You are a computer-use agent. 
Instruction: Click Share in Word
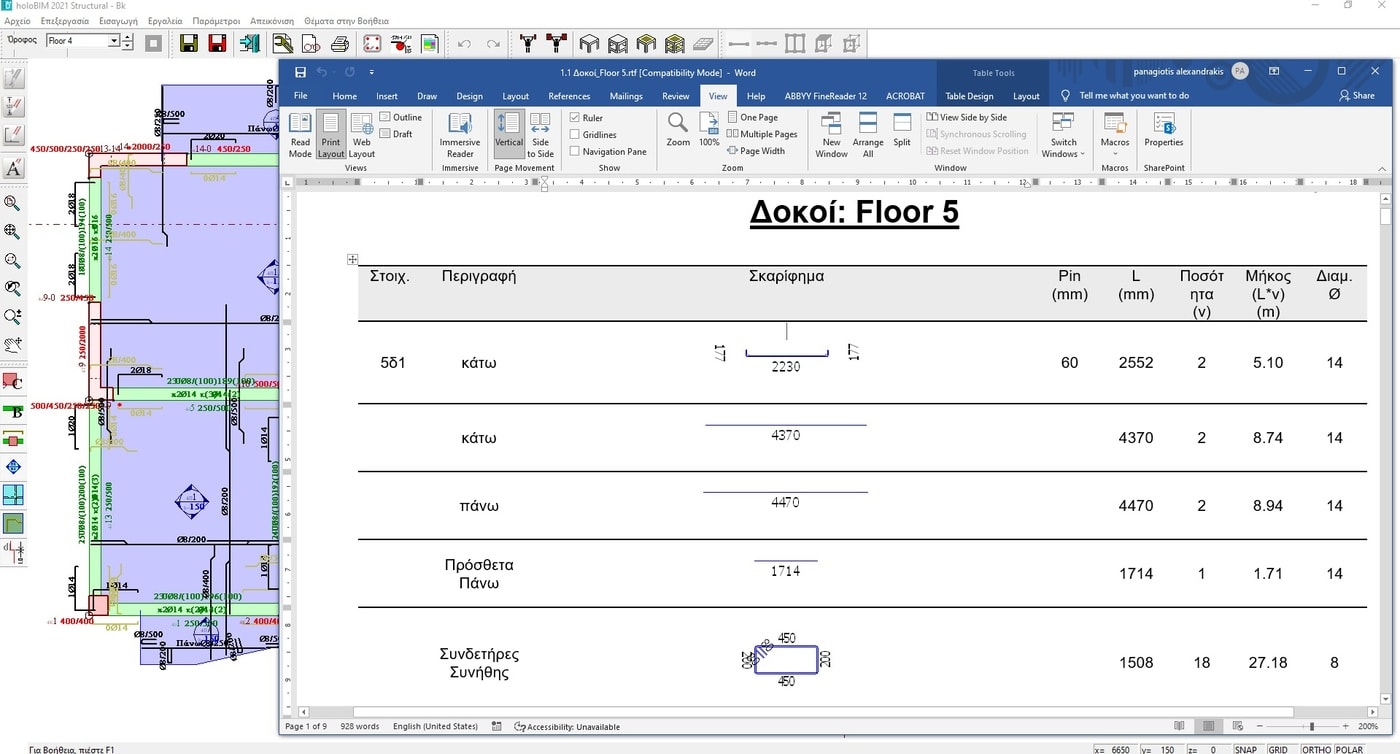(1356, 96)
